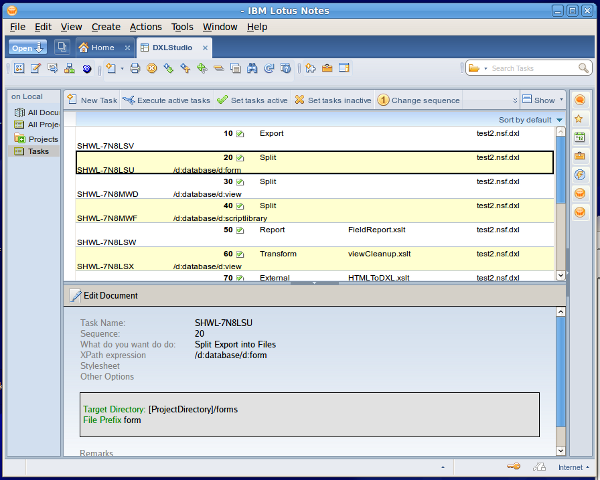Click the green down-arrow navigate next icon
The height and width of the screenshot is (480, 600).
click(x=168, y=69)
